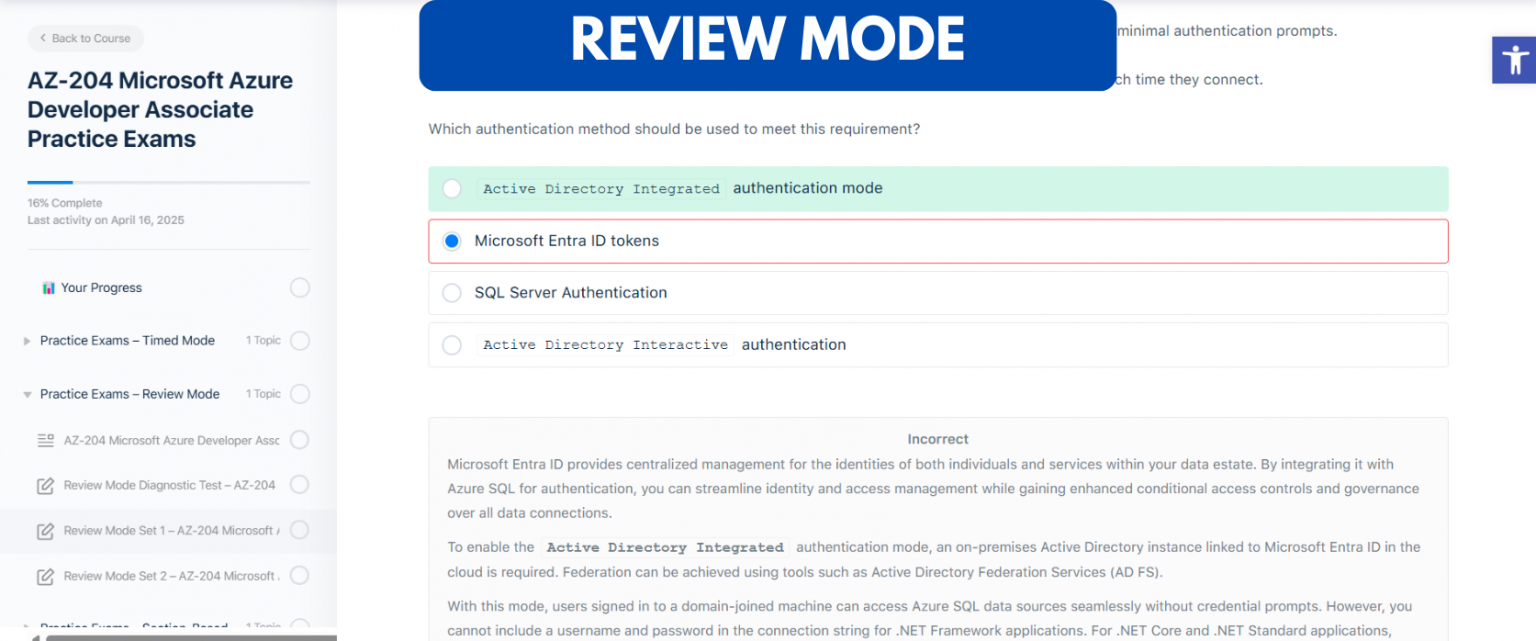The height and width of the screenshot is (641, 1536).
Task: Collapse the Practice Exams – Review Mode section
Action: point(26,393)
